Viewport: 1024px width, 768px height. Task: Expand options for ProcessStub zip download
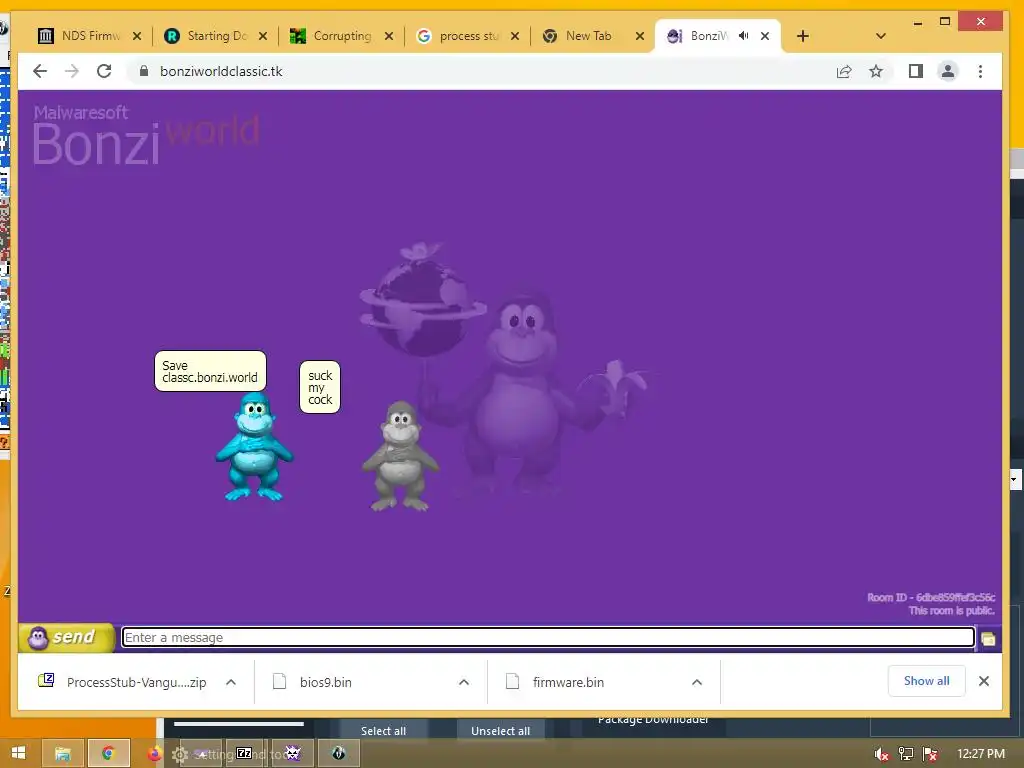coord(231,682)
